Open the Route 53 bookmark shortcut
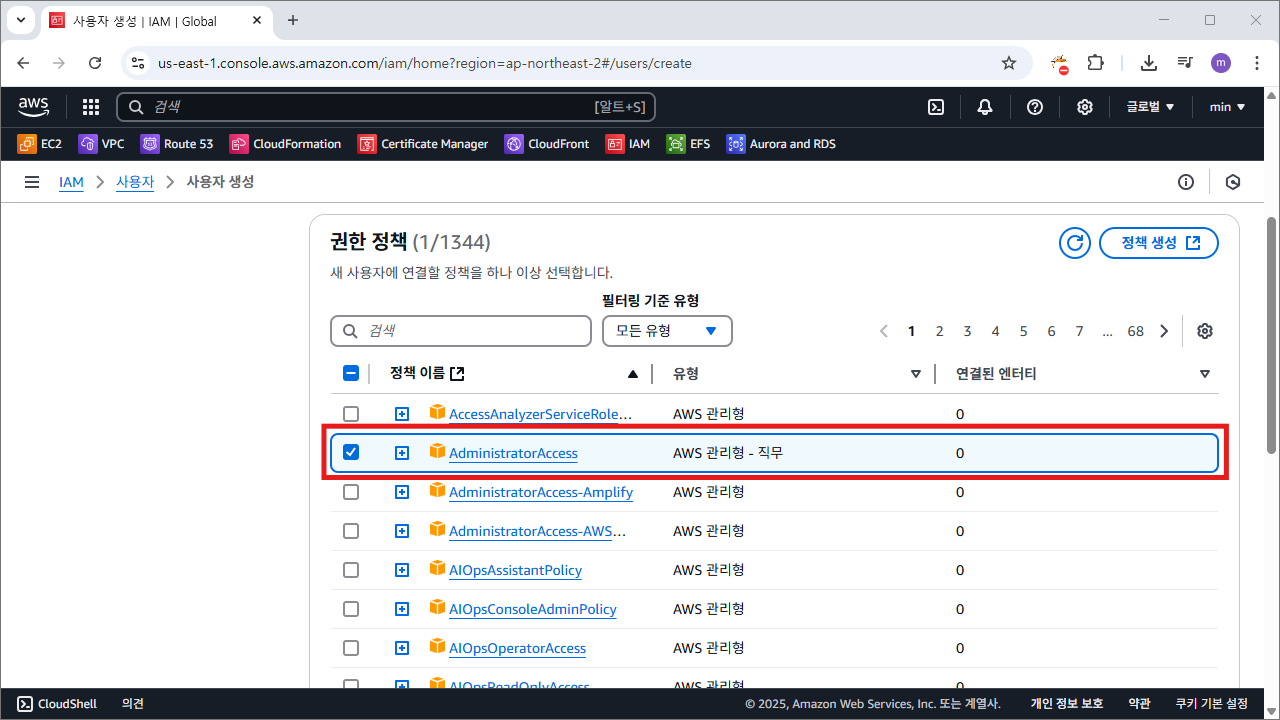1280x720 pixels. click(x=177, y=144)
